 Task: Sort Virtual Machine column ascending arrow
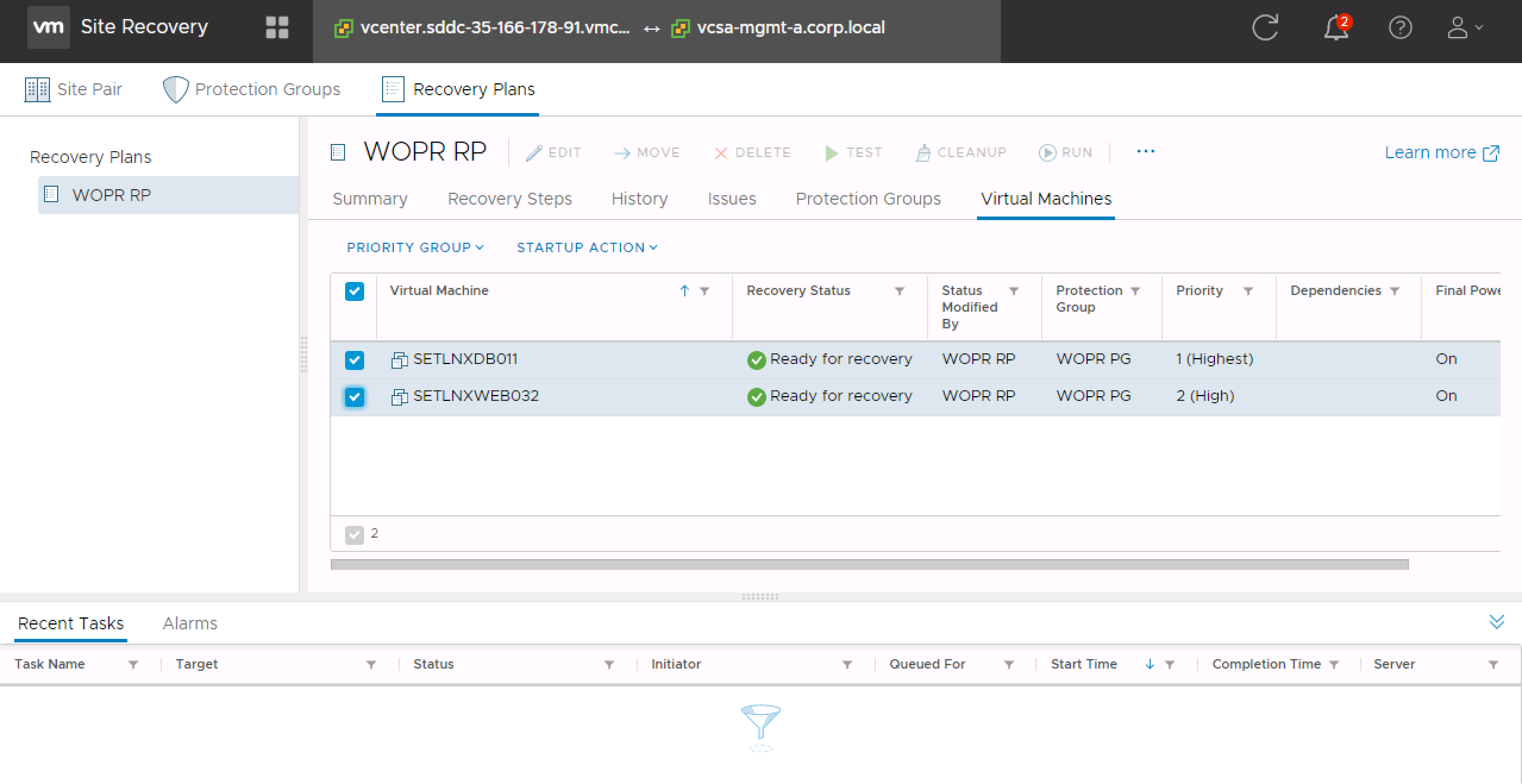(x=684, y=291)
